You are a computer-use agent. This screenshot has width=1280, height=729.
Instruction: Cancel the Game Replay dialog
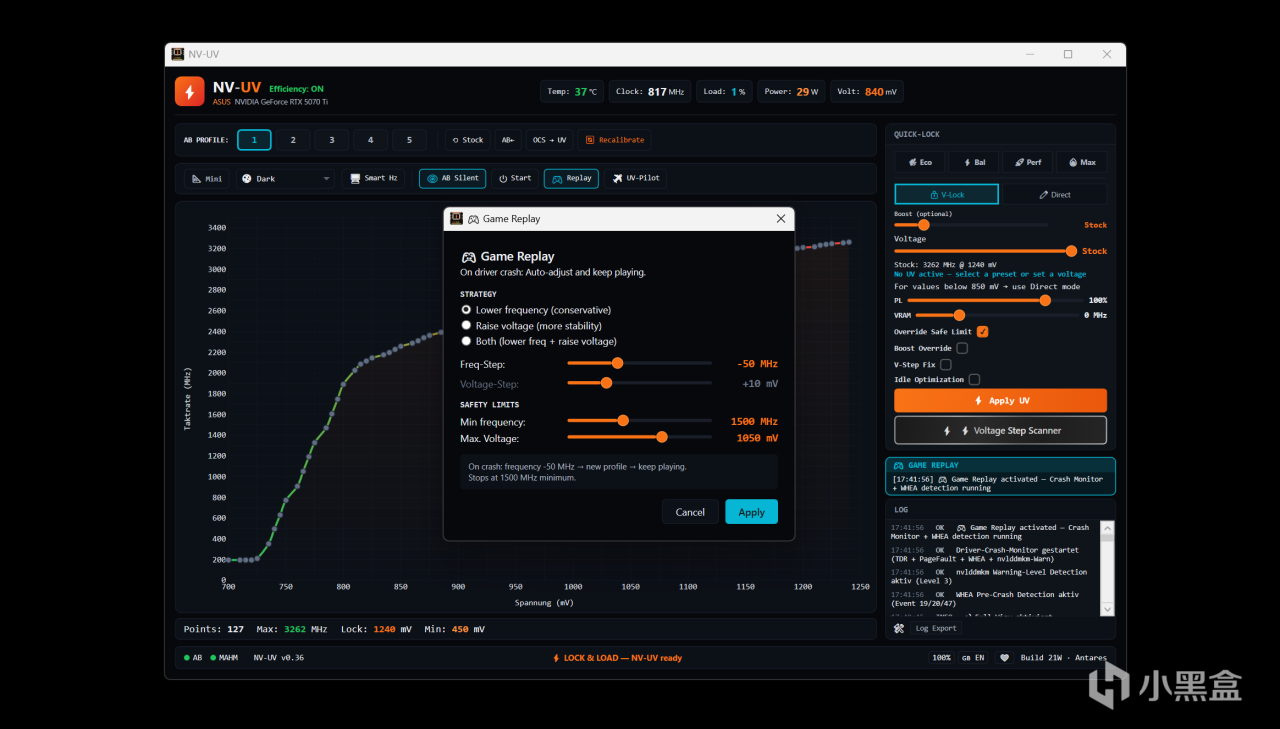tap(690, 512)
